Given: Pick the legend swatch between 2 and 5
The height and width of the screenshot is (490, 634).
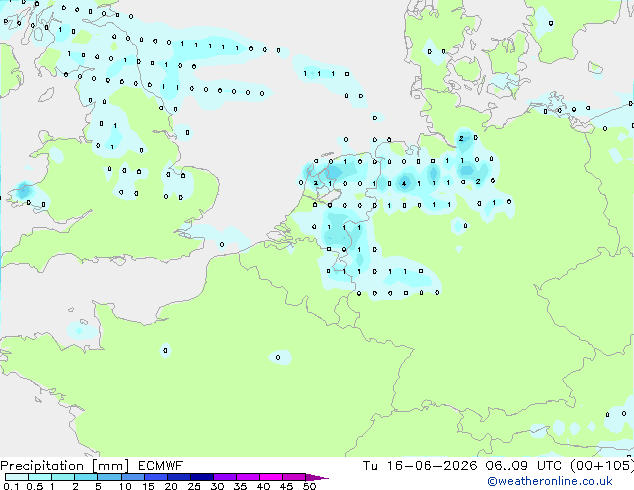Looking at the screenshot, I should (x=86, y=477).
